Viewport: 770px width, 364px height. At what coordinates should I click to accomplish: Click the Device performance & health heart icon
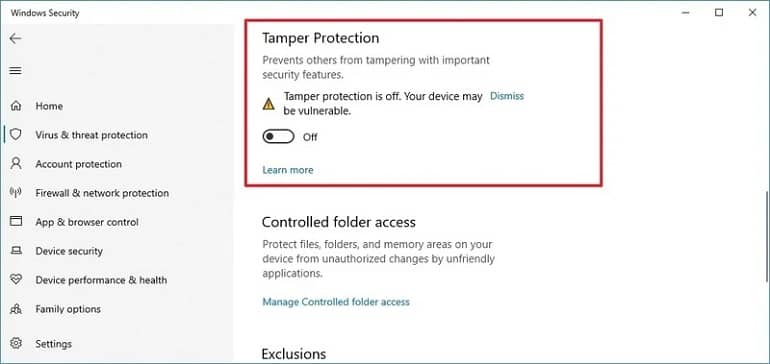[16, 280]
